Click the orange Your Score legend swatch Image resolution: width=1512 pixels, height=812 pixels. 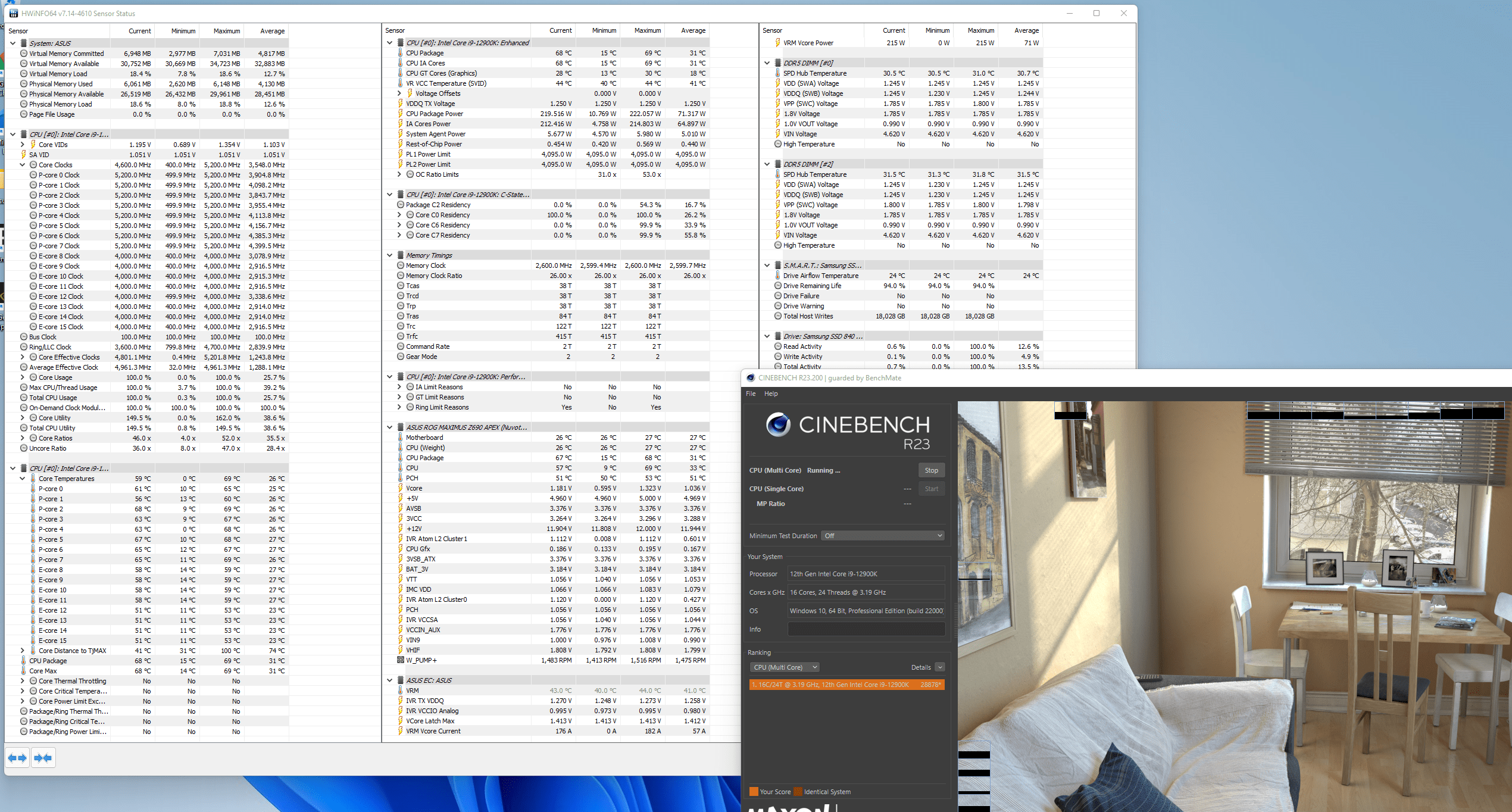[x=754, y=792]
